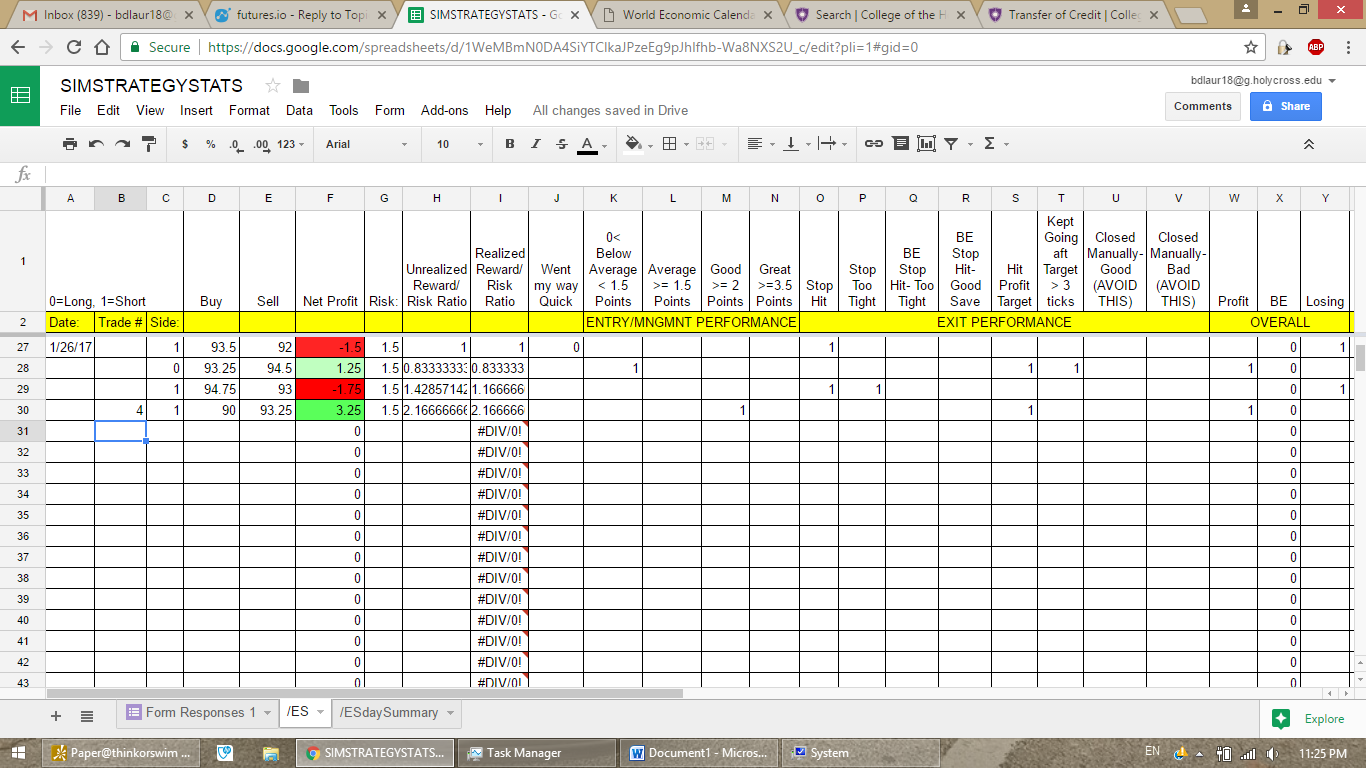The image size is (1366, 768).
Task: Open the Data menu
Action: click(299, 110)
